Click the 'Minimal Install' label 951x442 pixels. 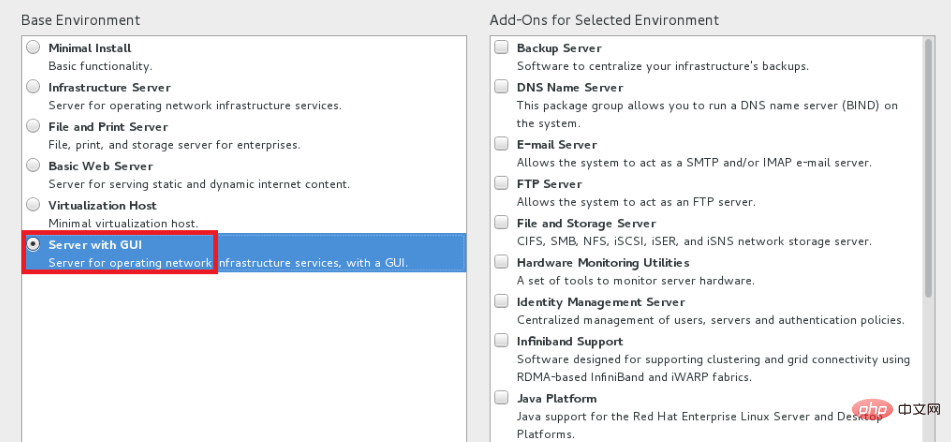[x=90, y=48]
